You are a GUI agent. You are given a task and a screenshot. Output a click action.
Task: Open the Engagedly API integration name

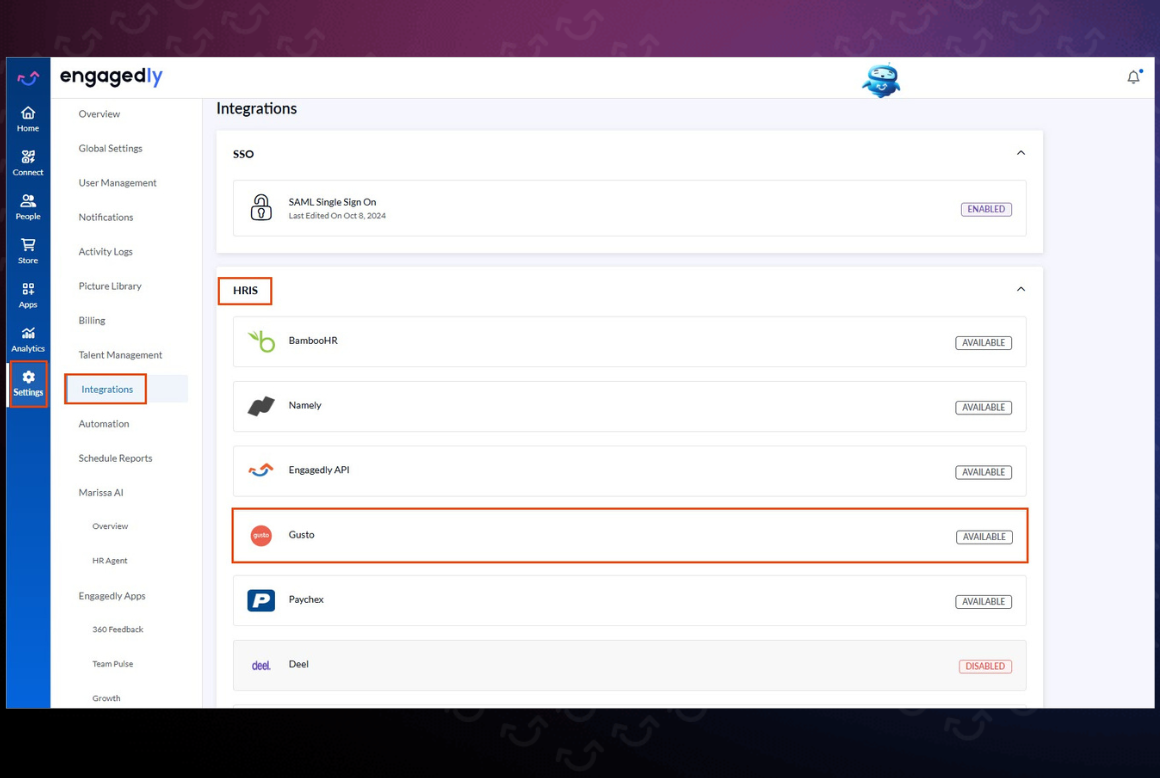click(319, 470)
